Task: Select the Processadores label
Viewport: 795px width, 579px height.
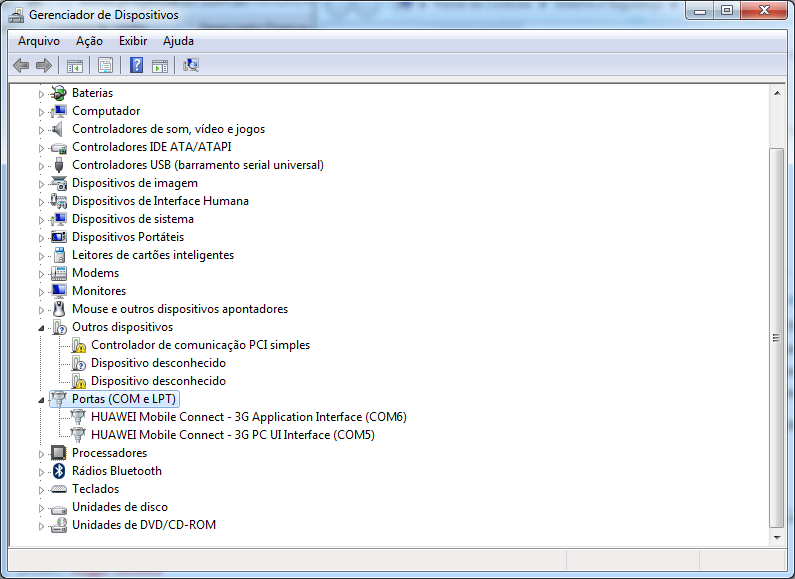Action: tap(110, 453)
